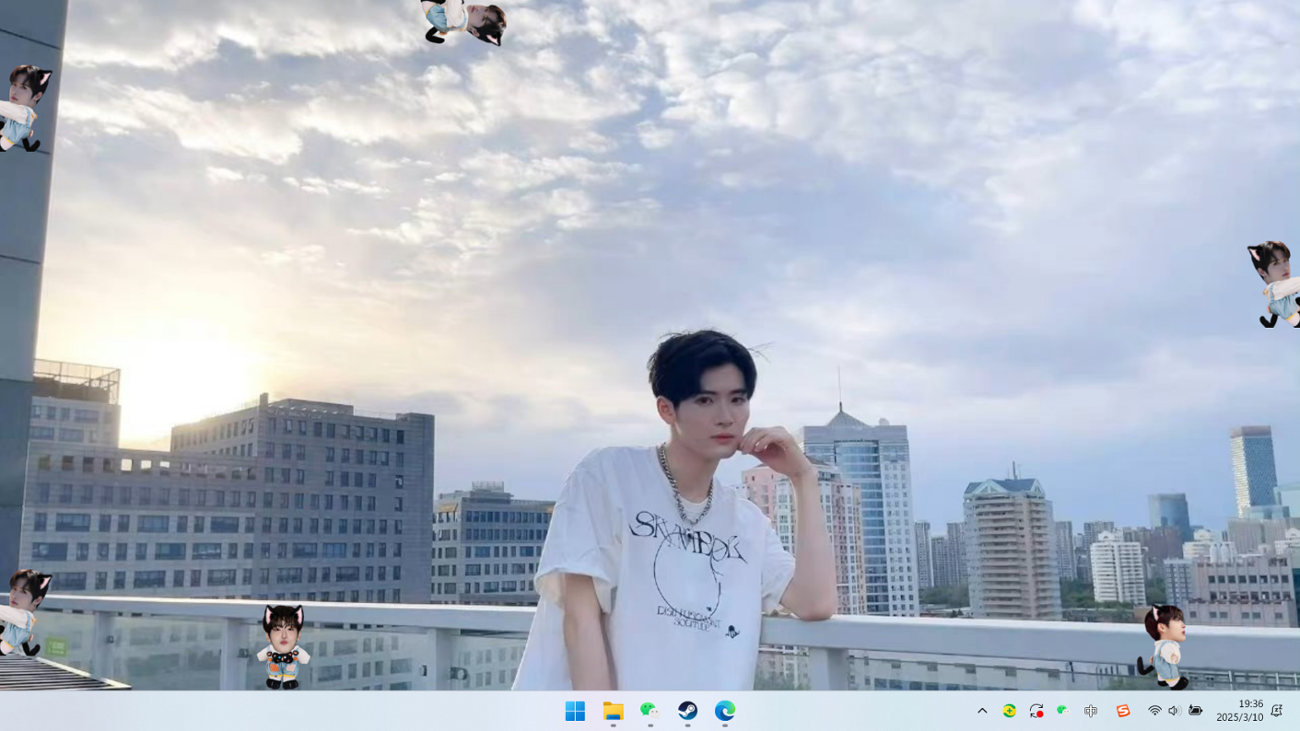Expand the hidden tray icons chevron
The width and height of the screenshot is (1300, 731).
982,711
